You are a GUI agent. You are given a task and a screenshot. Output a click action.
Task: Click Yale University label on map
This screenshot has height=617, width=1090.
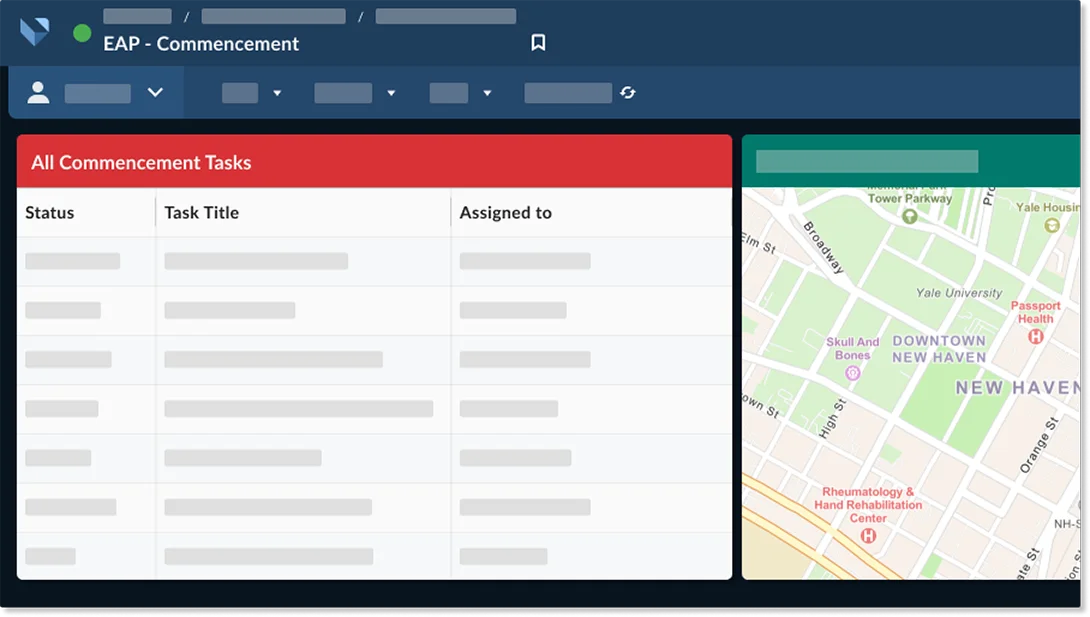coord(959,293)
